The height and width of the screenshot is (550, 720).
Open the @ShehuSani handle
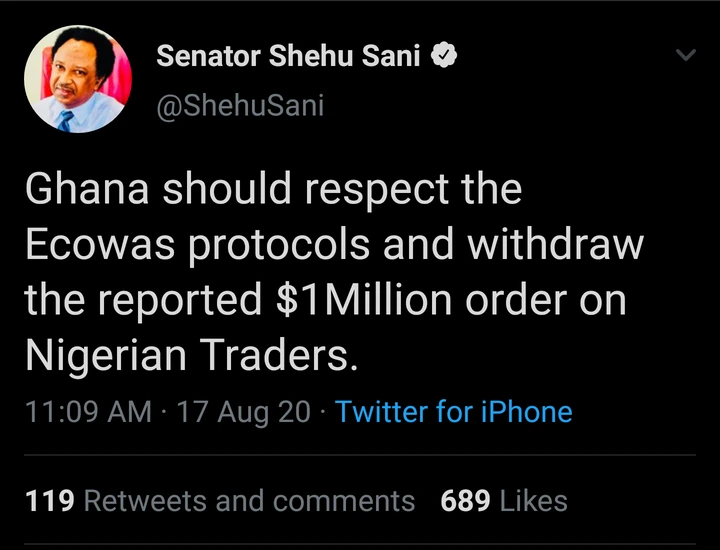pyautogui.click(x=240, y=106)
